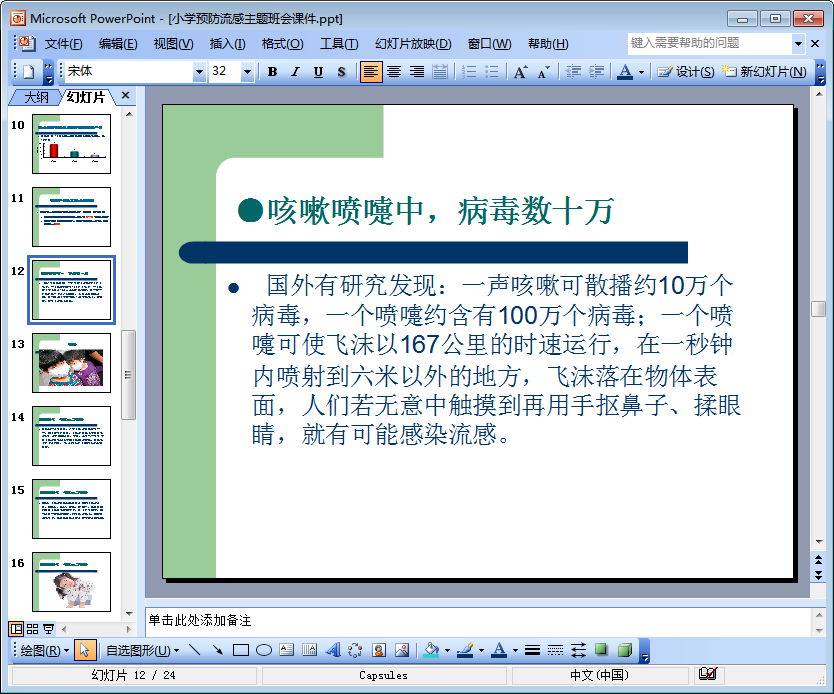Open the 绘图(R) drawing menu
834x694 pixels.
[44, 650]
